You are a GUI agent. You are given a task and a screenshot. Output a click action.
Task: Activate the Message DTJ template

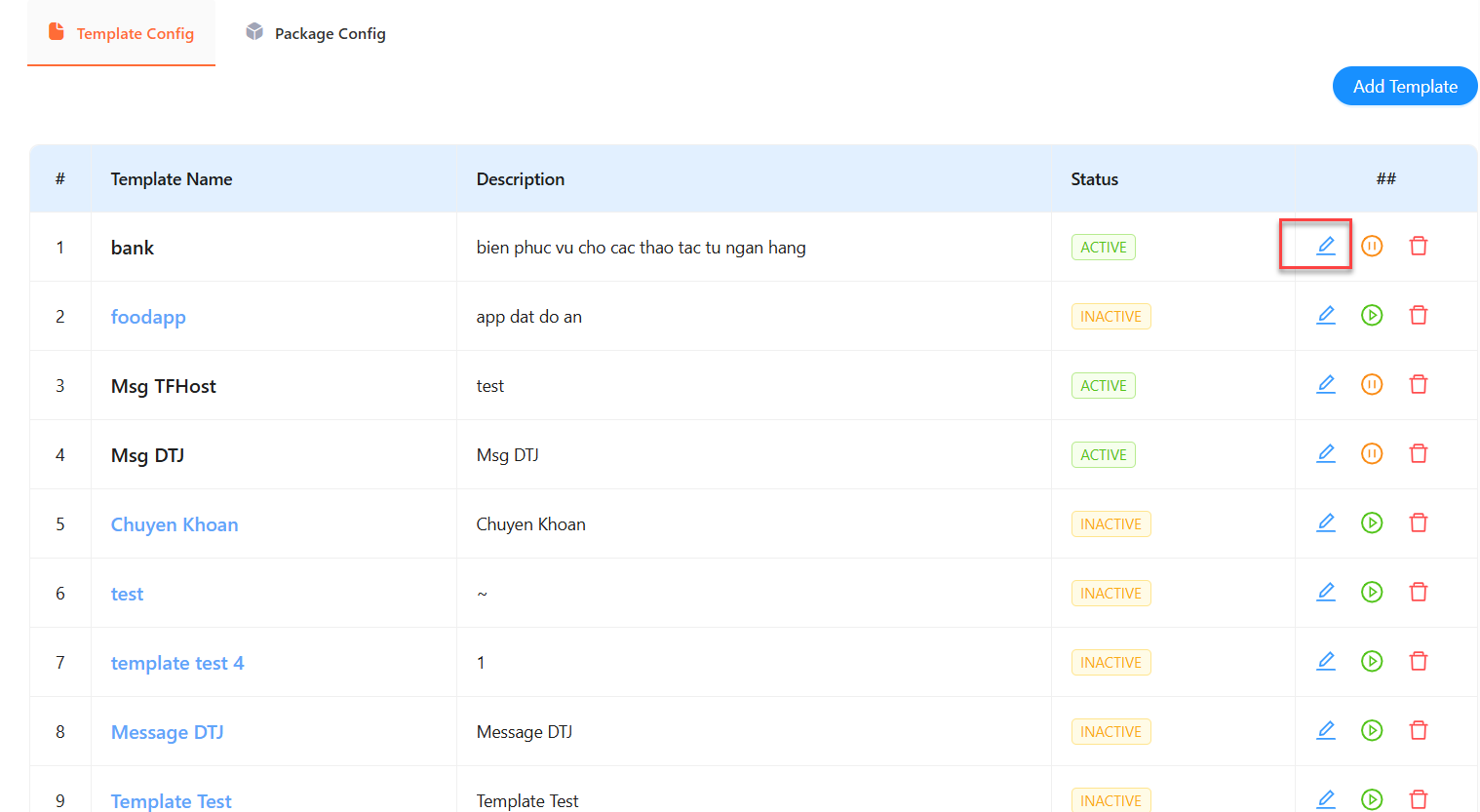(x=1372, y=730)
